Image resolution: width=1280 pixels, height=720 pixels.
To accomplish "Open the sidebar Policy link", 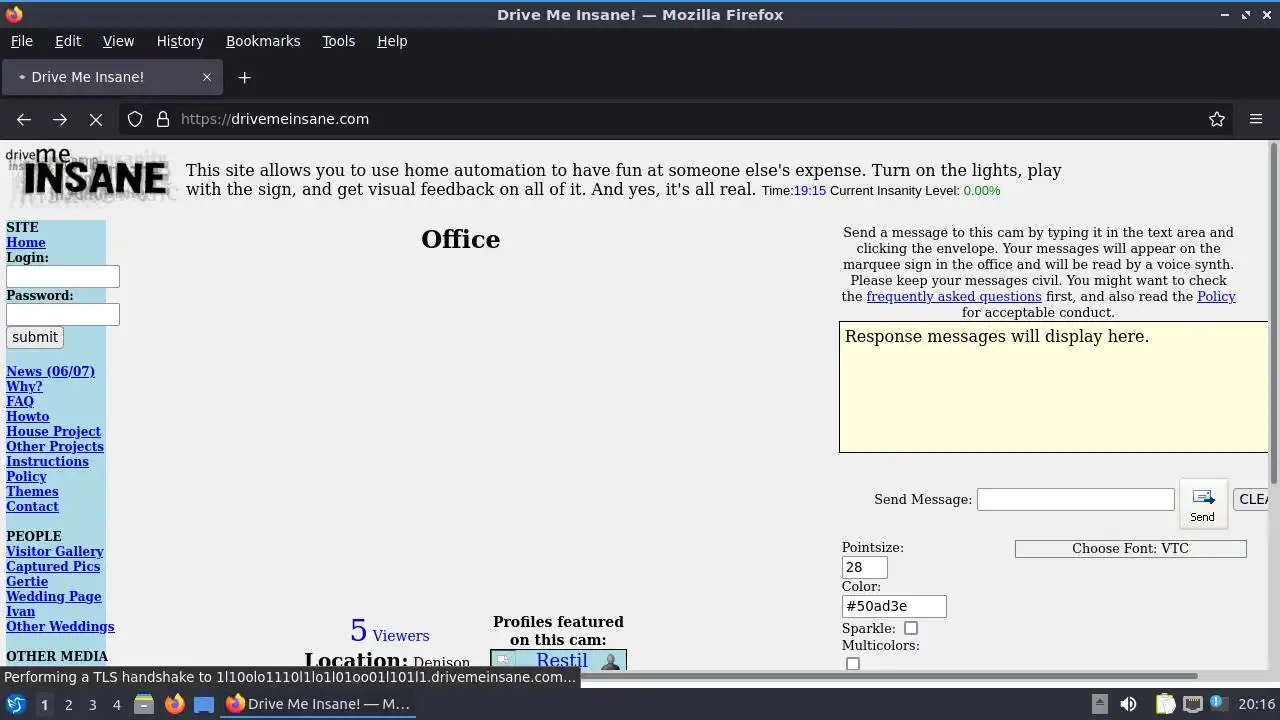I will (26, 476).
